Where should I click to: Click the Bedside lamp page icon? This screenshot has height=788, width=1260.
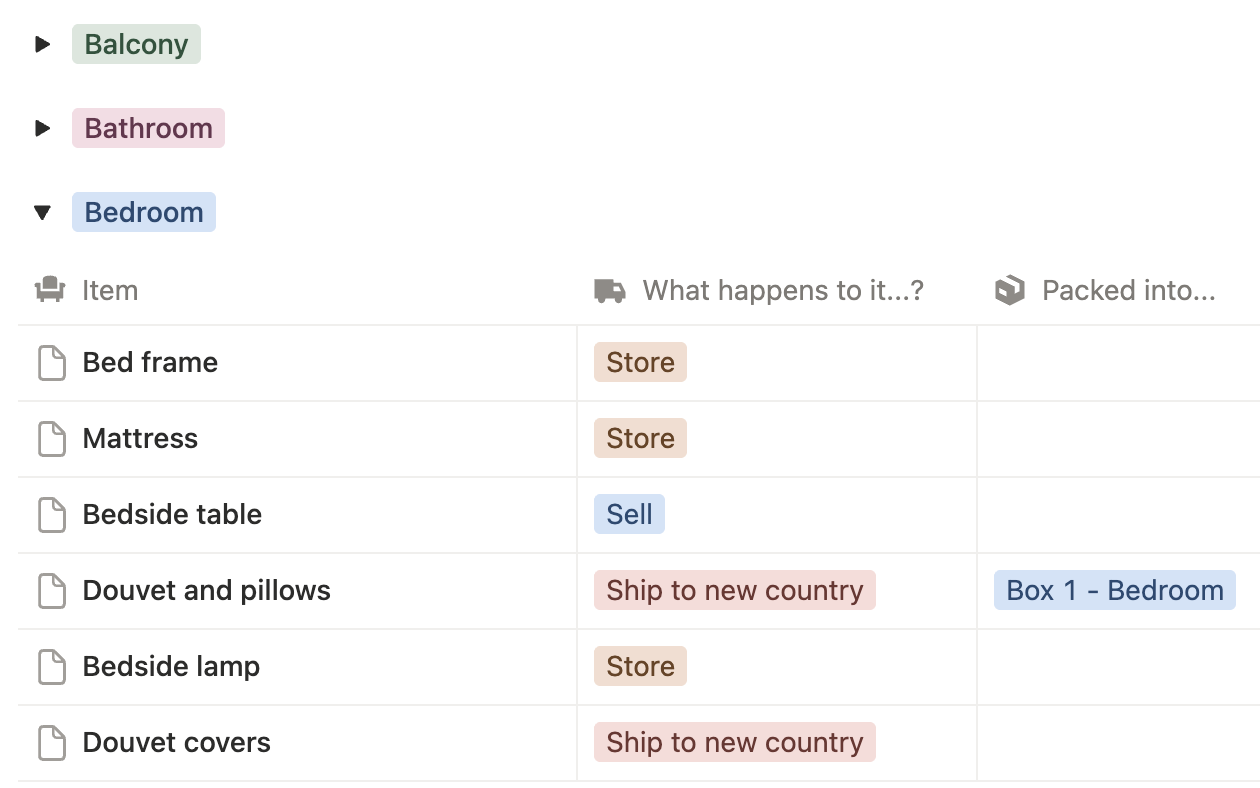[52, 666]
